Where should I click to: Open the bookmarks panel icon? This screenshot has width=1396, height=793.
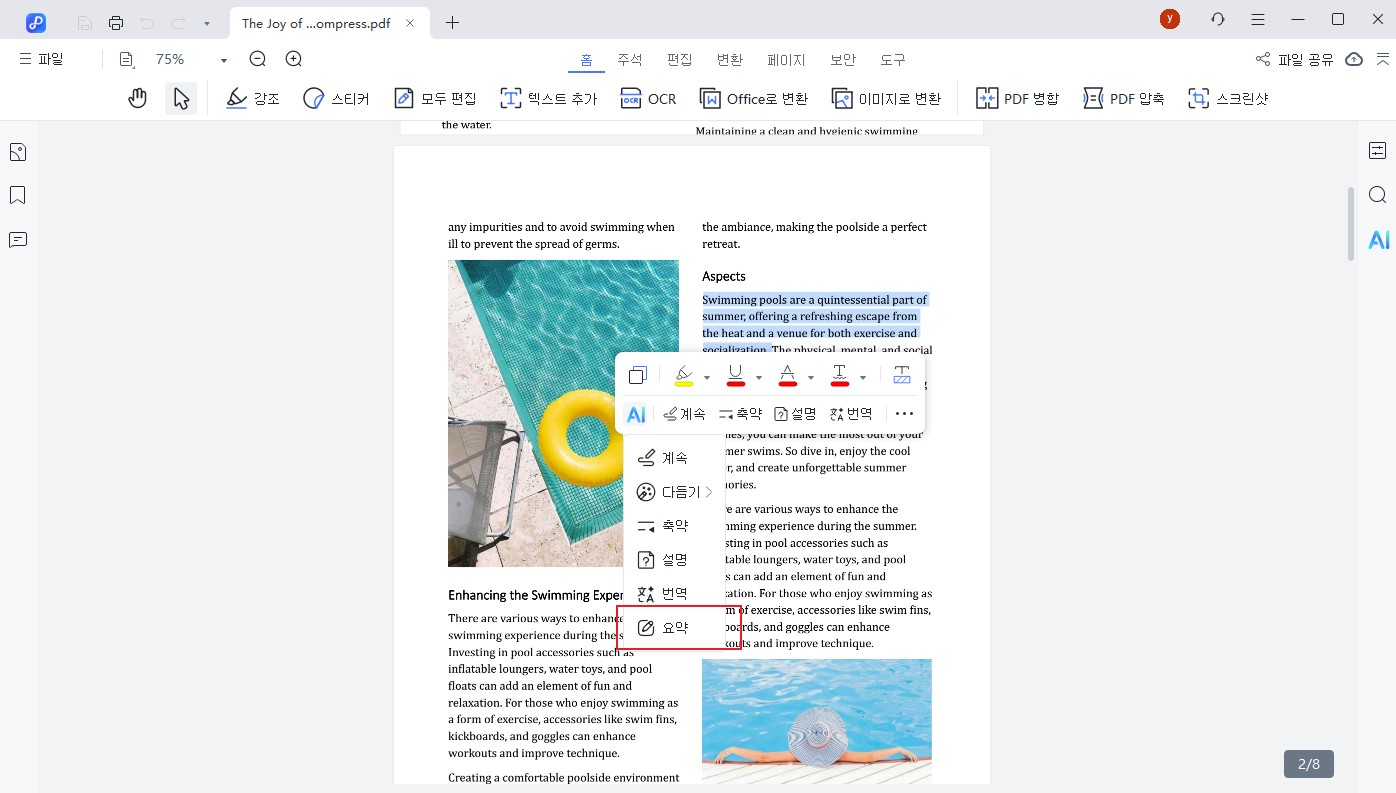click(x=18, y=195)
